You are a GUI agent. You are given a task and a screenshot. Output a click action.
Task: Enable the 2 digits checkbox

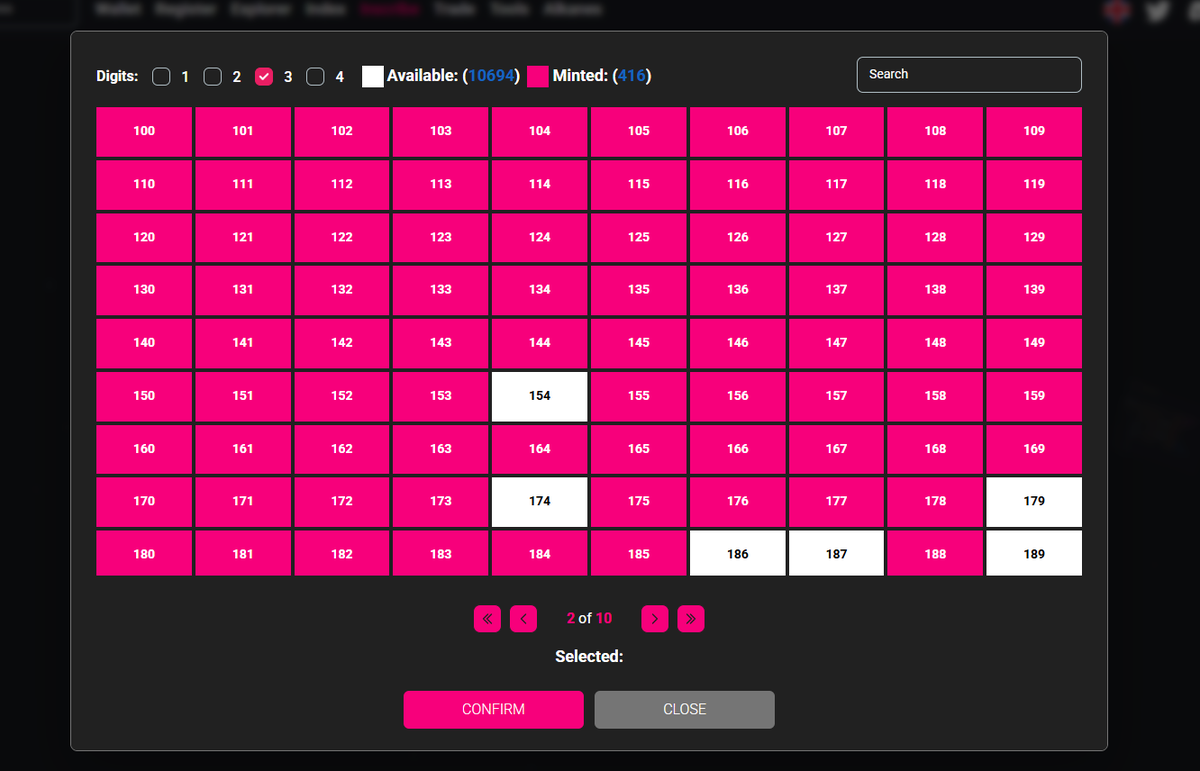[212, 77]
